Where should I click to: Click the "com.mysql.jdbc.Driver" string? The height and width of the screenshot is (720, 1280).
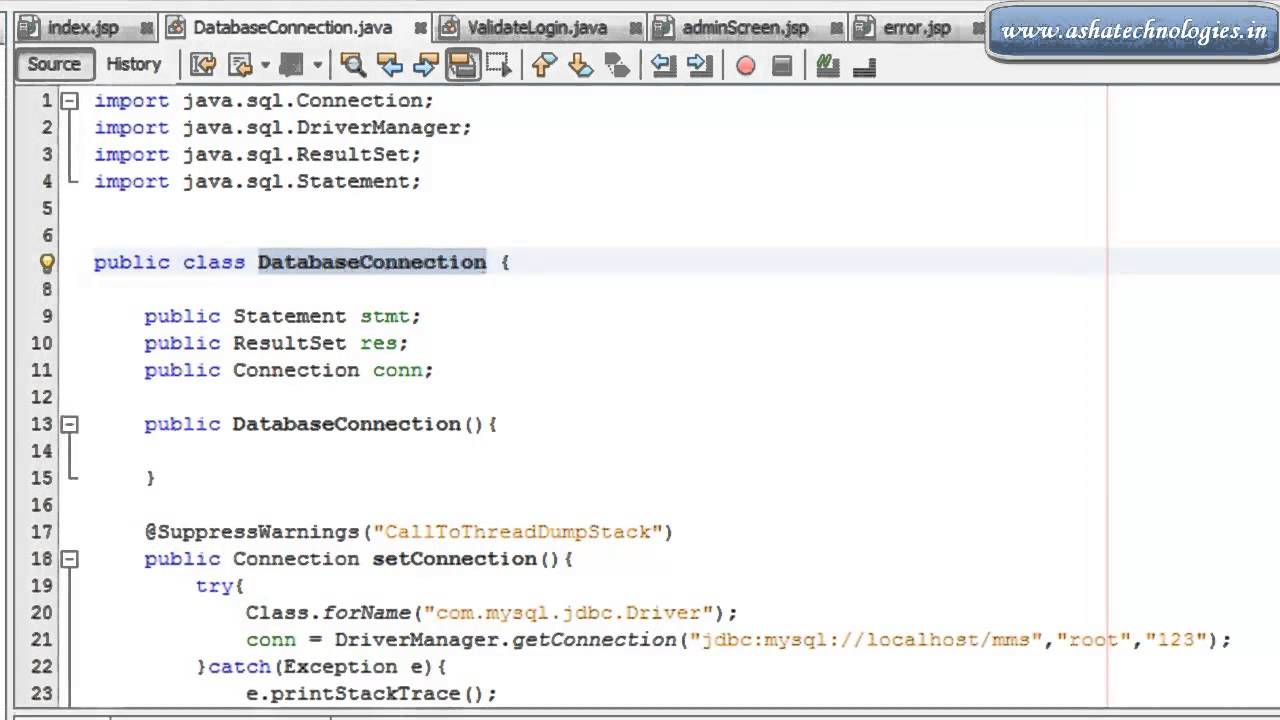pyautogui.click(x=569, y=613)
